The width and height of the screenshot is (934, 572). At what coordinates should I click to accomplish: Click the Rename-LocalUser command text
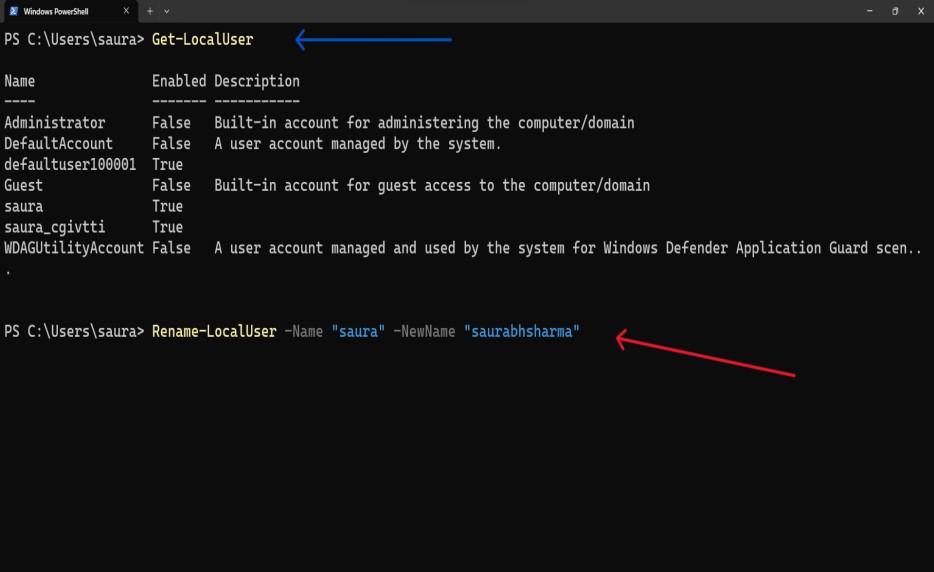[214, 331]
